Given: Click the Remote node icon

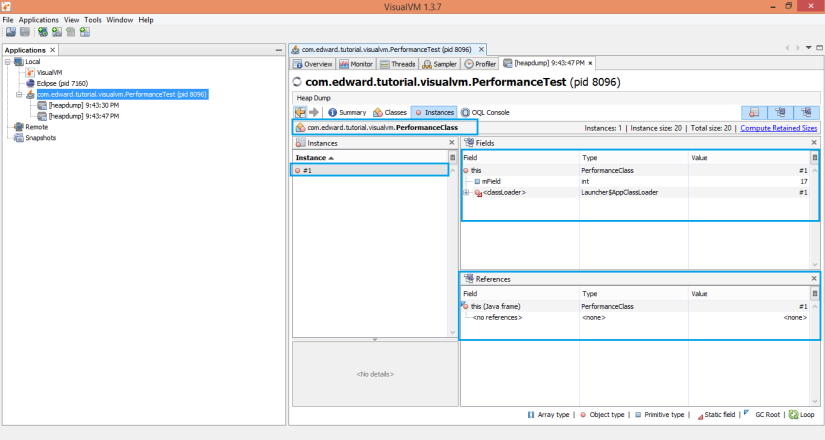Looking at the screenshot, I should 16,127.
